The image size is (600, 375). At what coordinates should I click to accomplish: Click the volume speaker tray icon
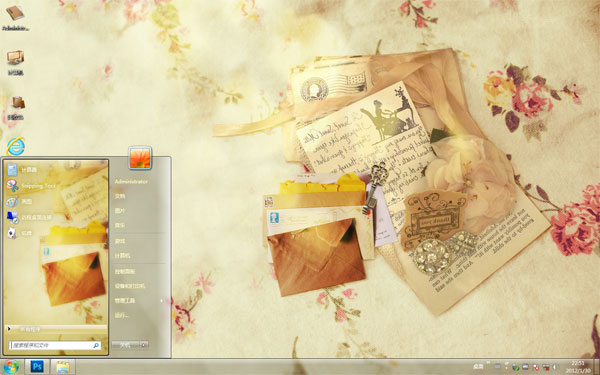coord(555,367)
